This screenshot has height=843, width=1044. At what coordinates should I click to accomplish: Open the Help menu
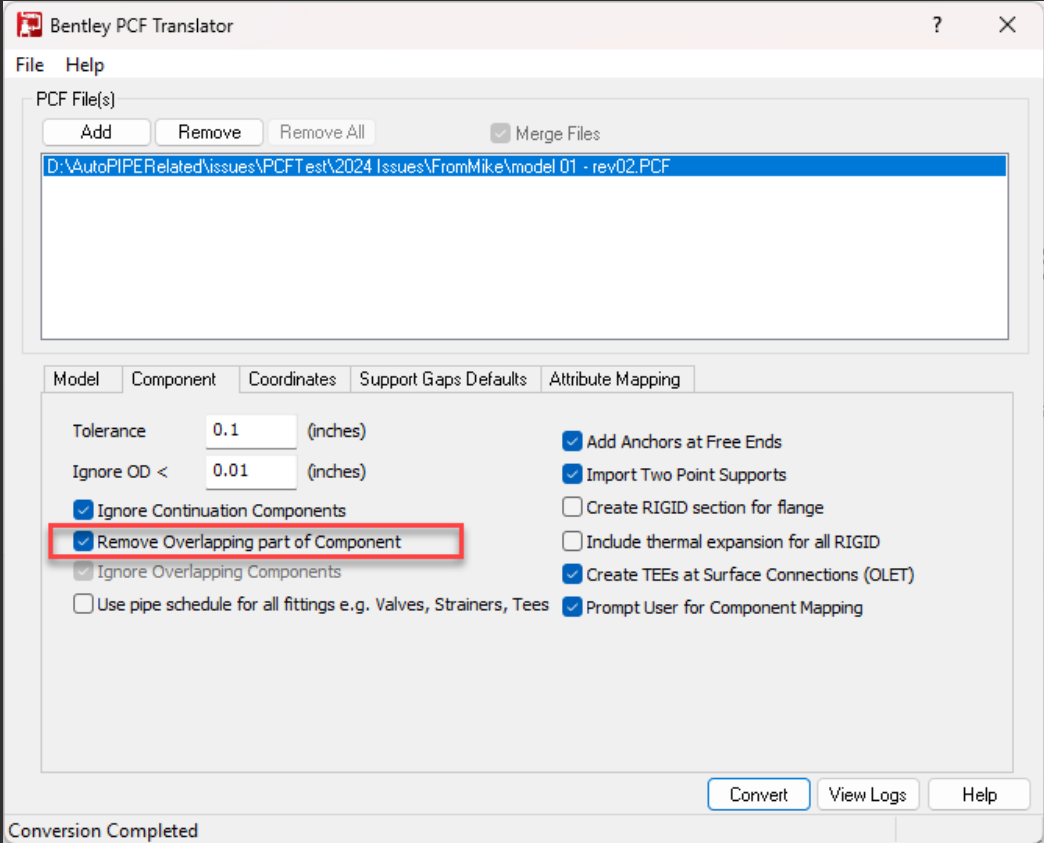[85, 65]
